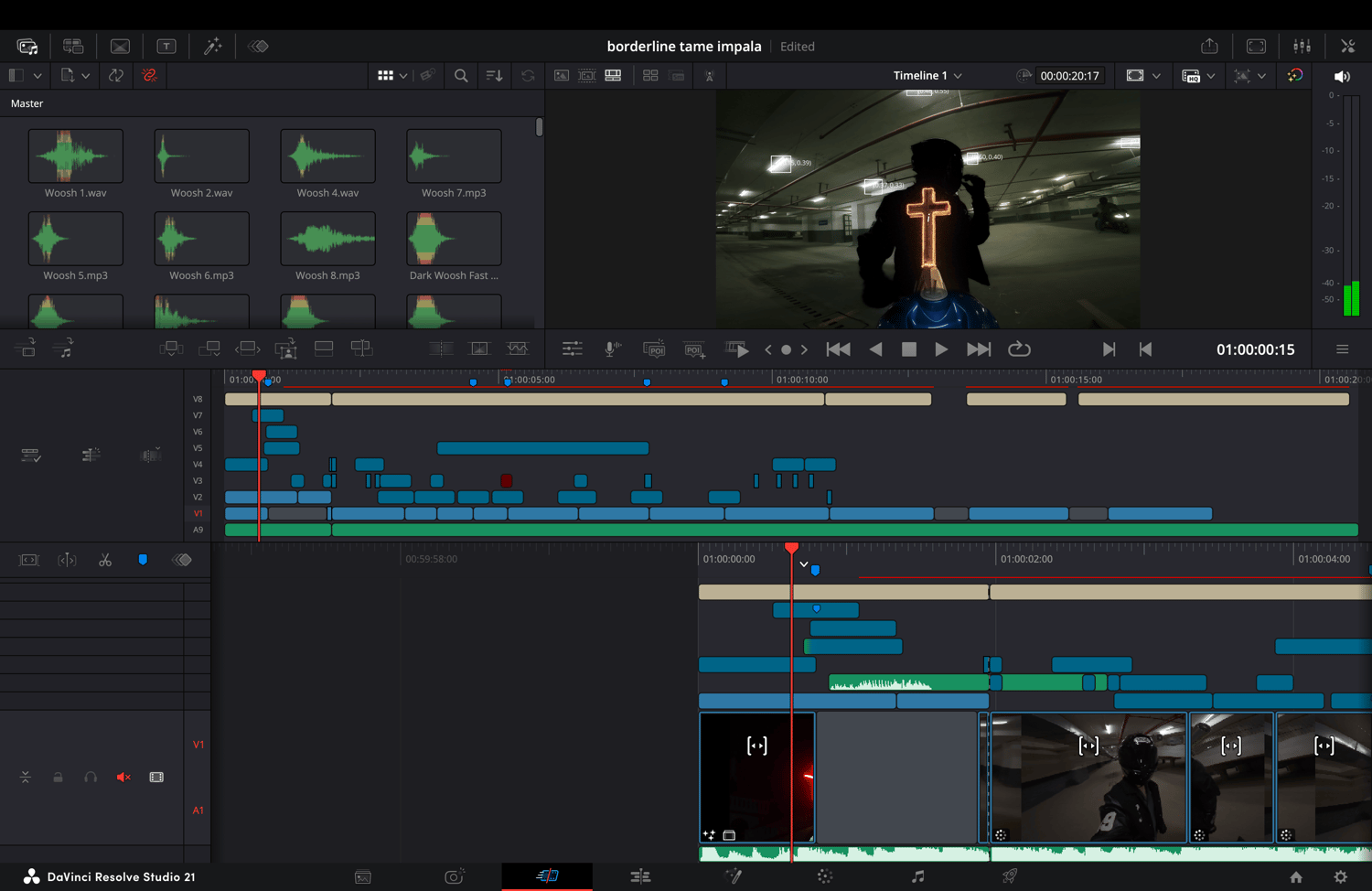The height and width of the screenshot is (891, 1372).
Task: Expand the HQ proxy playback dropdown
Action: click(x=1211, y=76)
